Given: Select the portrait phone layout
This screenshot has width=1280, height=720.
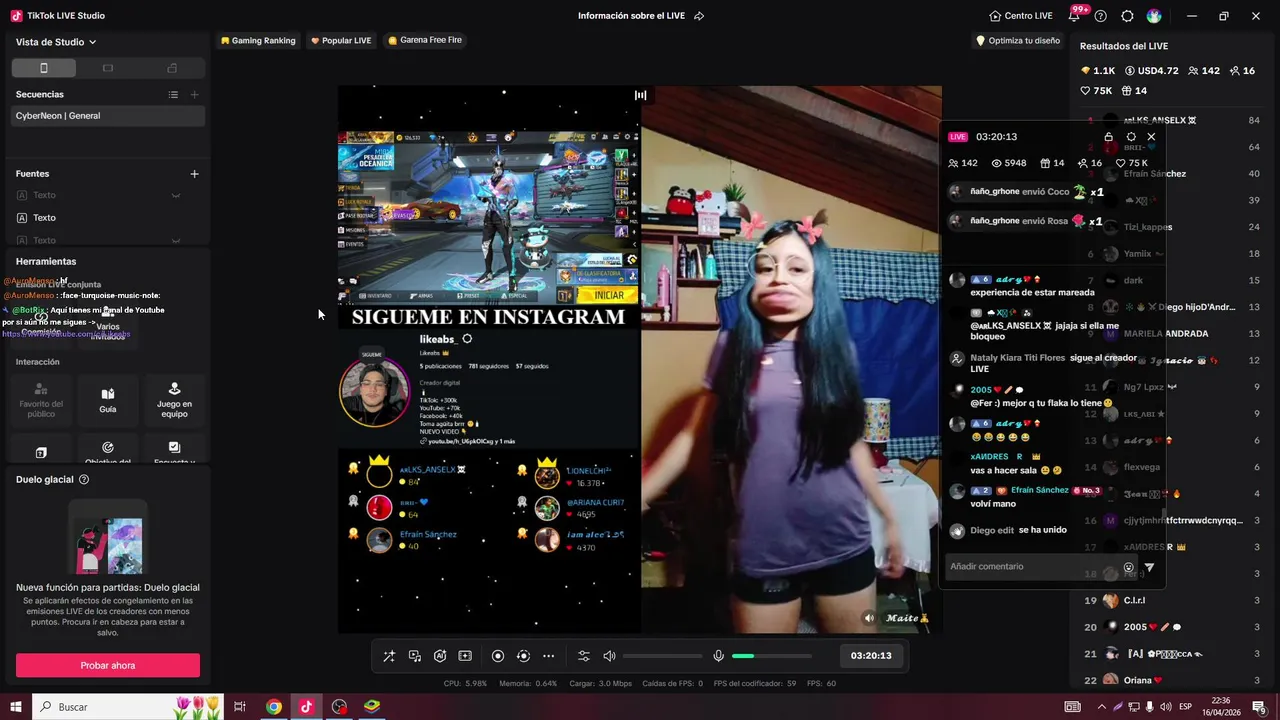Looking at the screenshot, I should 43,68.
